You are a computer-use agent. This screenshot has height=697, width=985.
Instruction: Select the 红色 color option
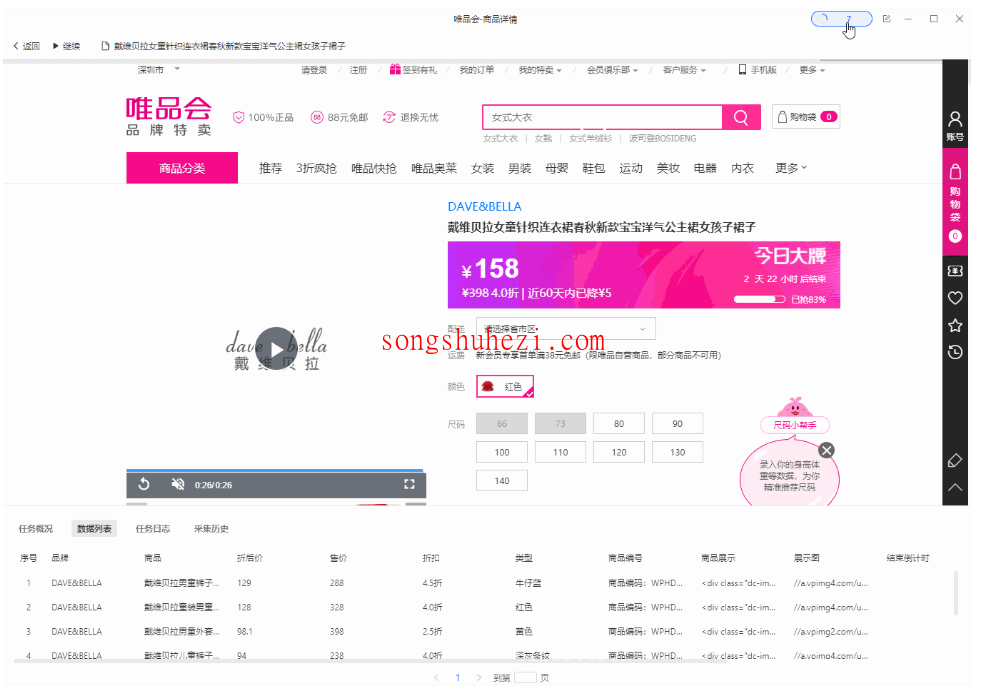point(505,387)
